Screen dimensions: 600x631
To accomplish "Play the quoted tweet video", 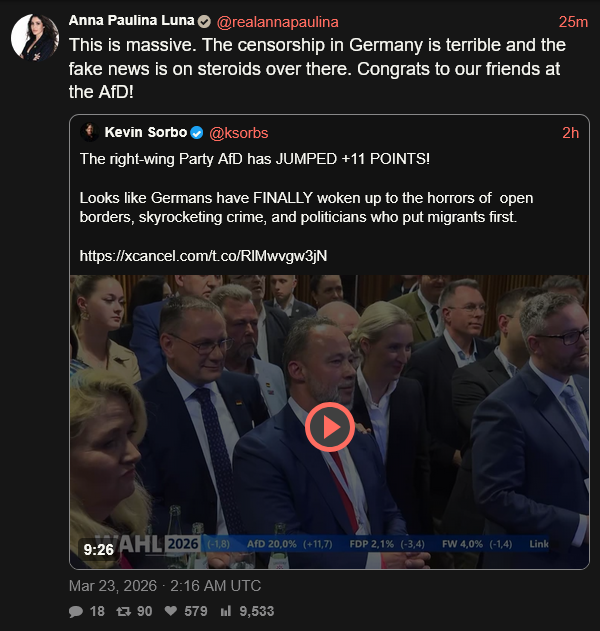I will [328, 427].
